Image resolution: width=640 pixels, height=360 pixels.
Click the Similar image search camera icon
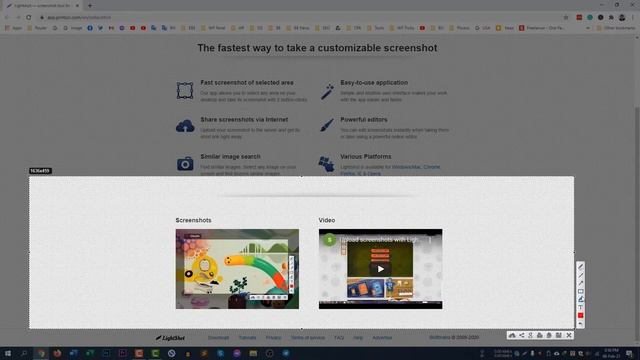tap(185, 164)
